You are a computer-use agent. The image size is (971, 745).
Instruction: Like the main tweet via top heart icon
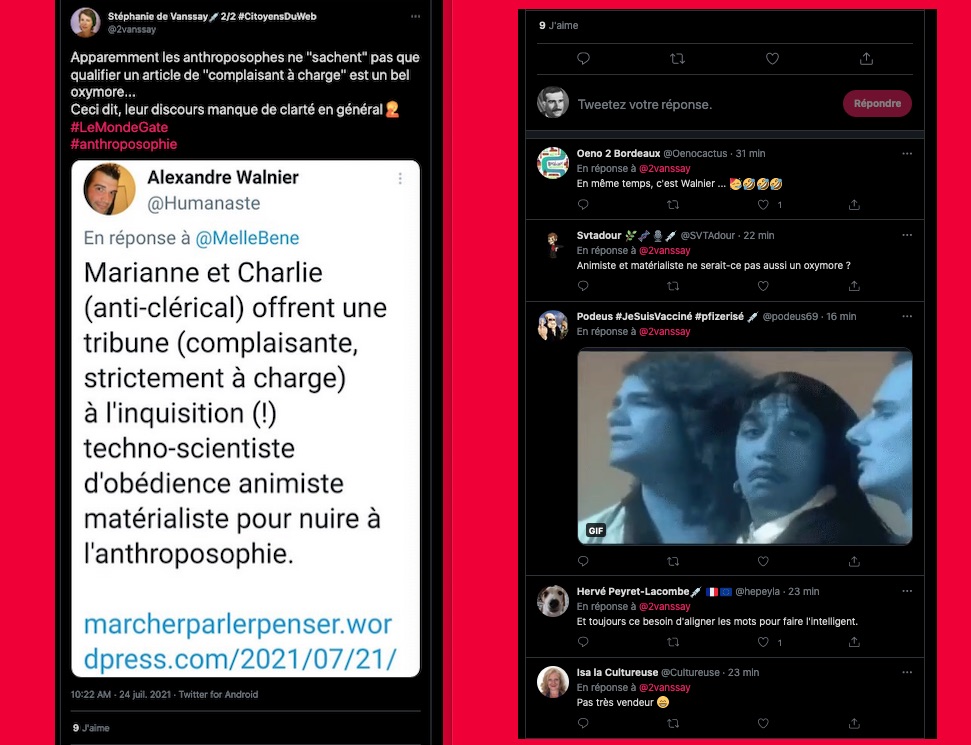[x=772, y=59]
